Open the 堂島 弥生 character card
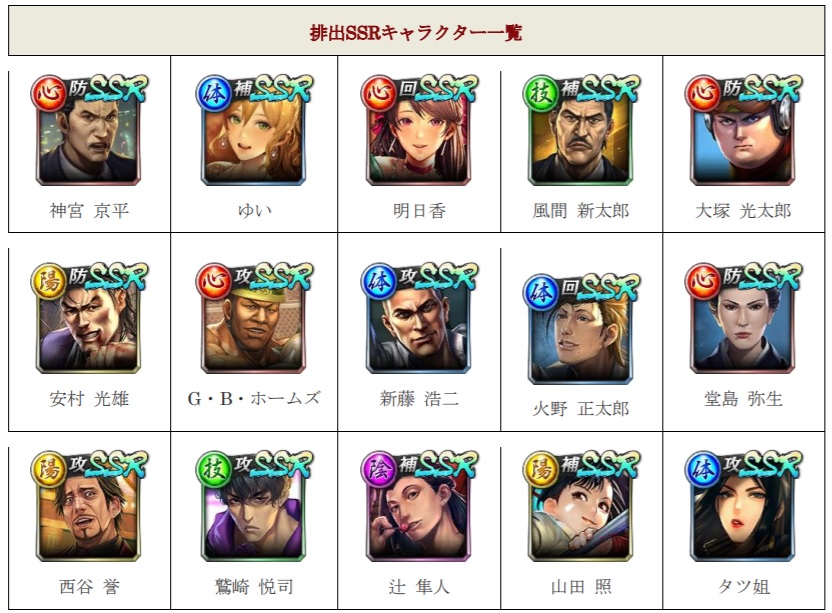 (x=743, y=318)
